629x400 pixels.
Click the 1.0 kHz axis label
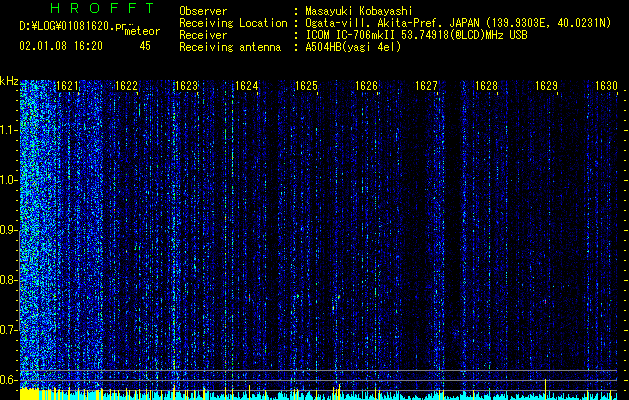[8, 180]
